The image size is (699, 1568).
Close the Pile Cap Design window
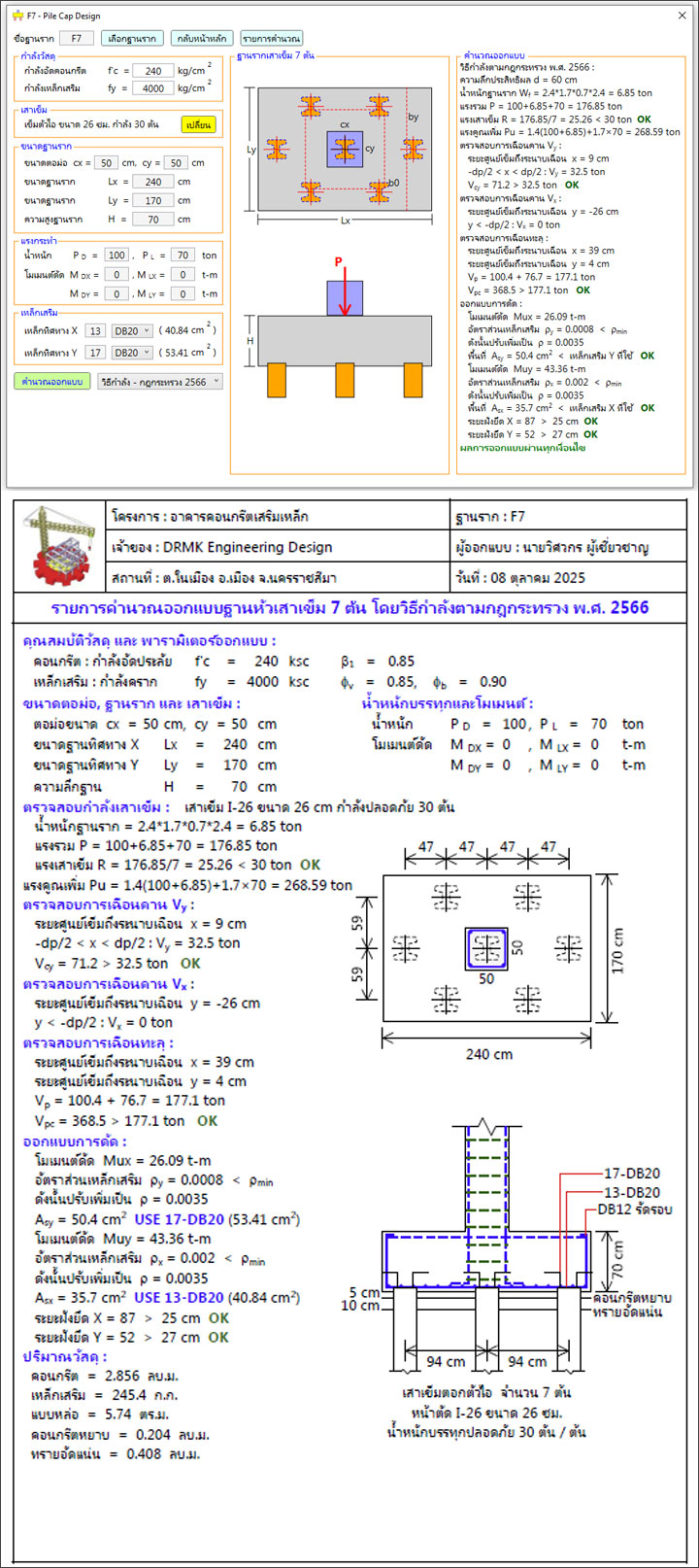681,16
